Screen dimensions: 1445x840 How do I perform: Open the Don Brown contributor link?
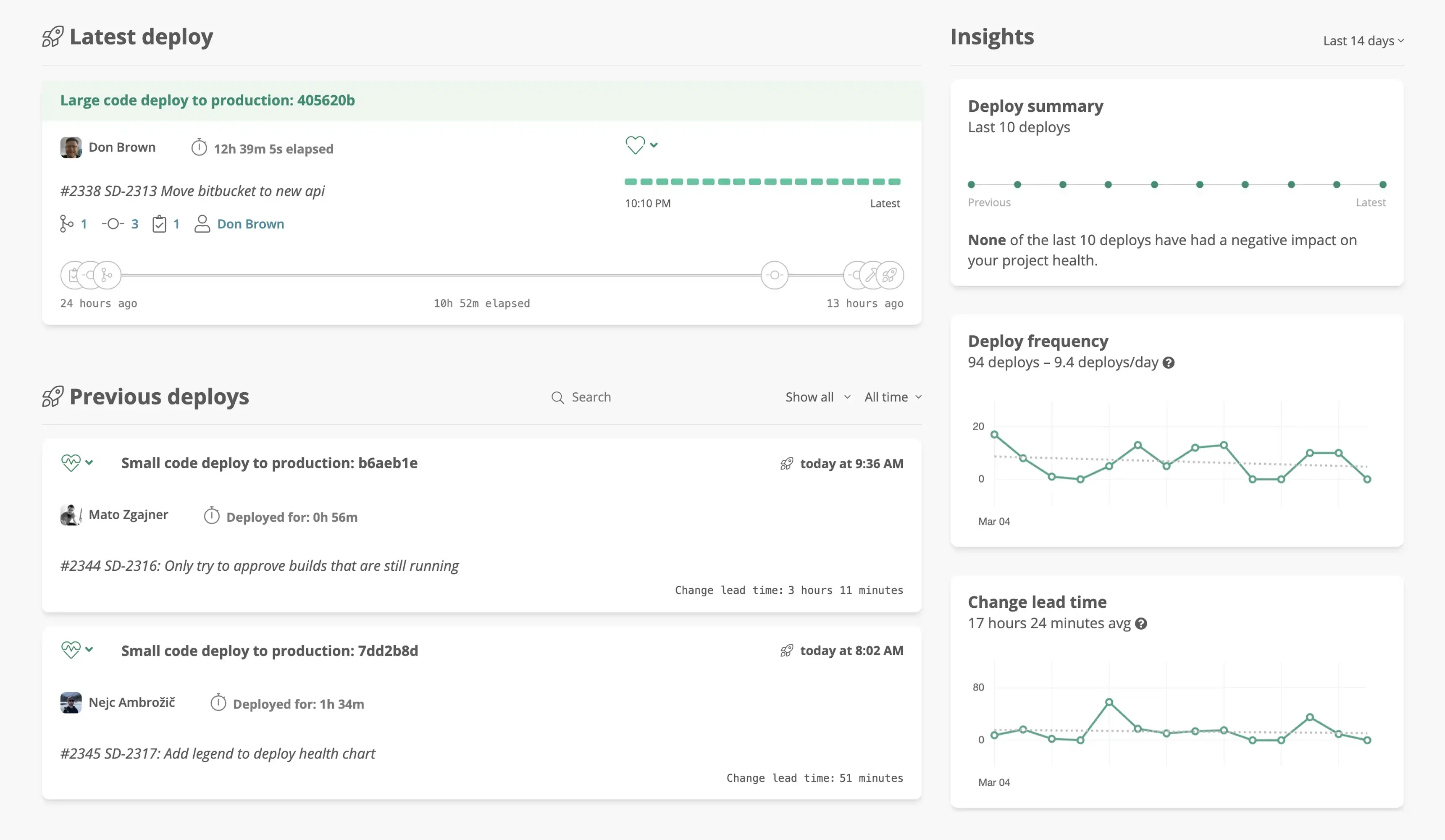[x=251, y=223]
